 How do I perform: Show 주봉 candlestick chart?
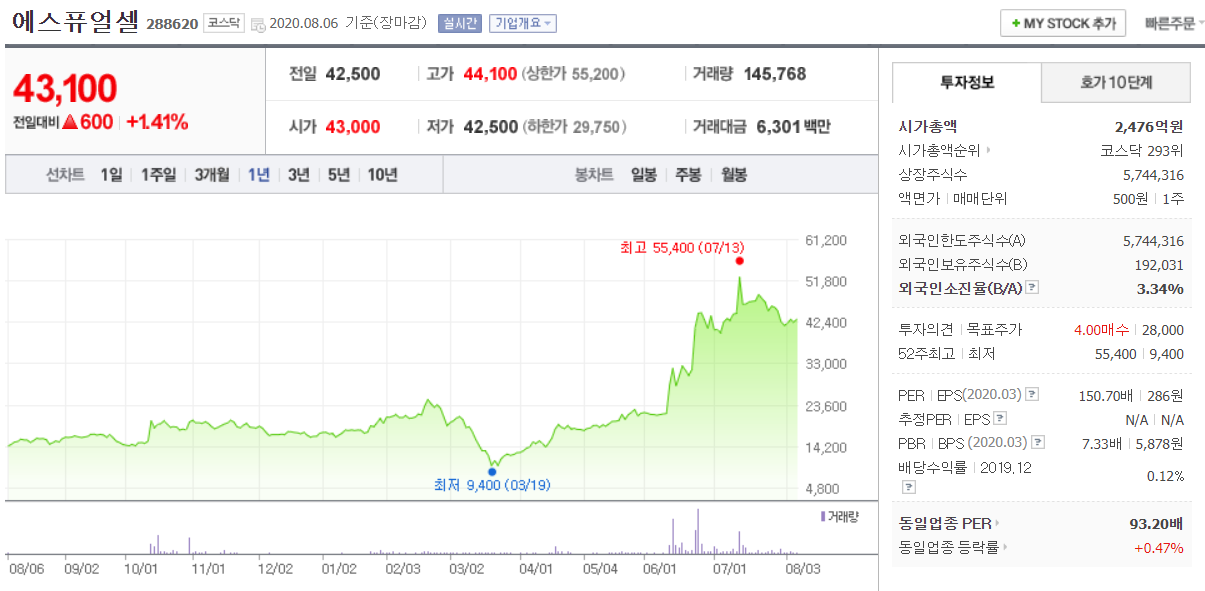(688, 175)
